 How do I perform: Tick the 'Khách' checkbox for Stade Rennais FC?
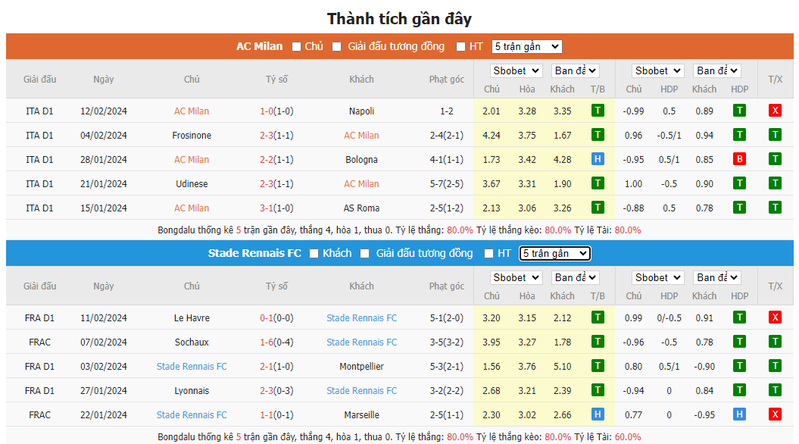pos(314,253)
